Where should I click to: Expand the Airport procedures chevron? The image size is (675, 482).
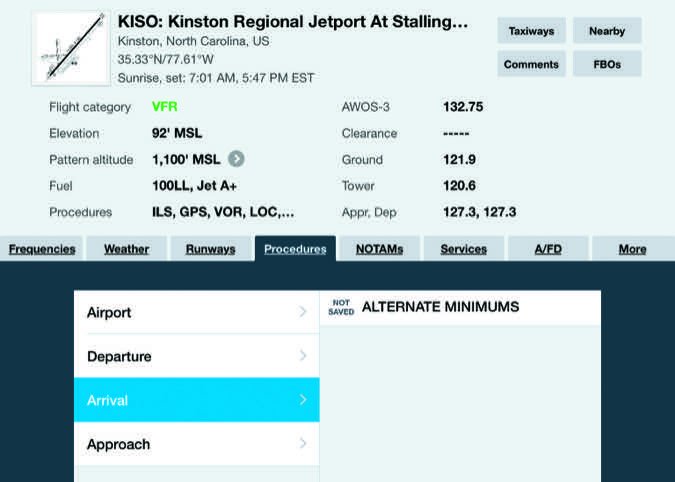(303, 313)
